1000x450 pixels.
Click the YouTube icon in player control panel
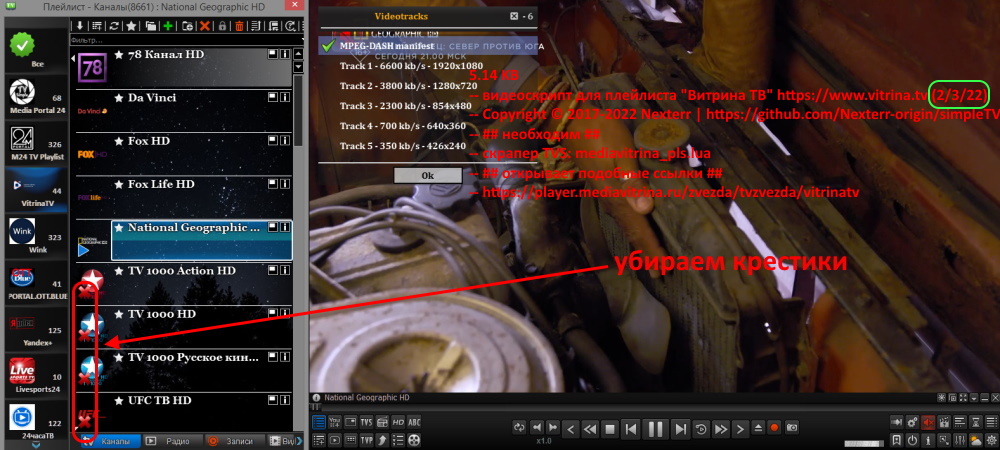pyautogui.click(x=335, y=422)
